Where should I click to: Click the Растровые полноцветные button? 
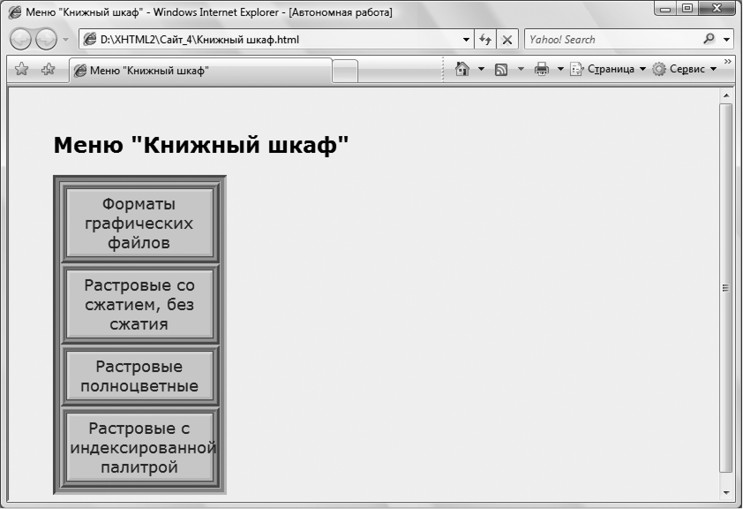139,376
